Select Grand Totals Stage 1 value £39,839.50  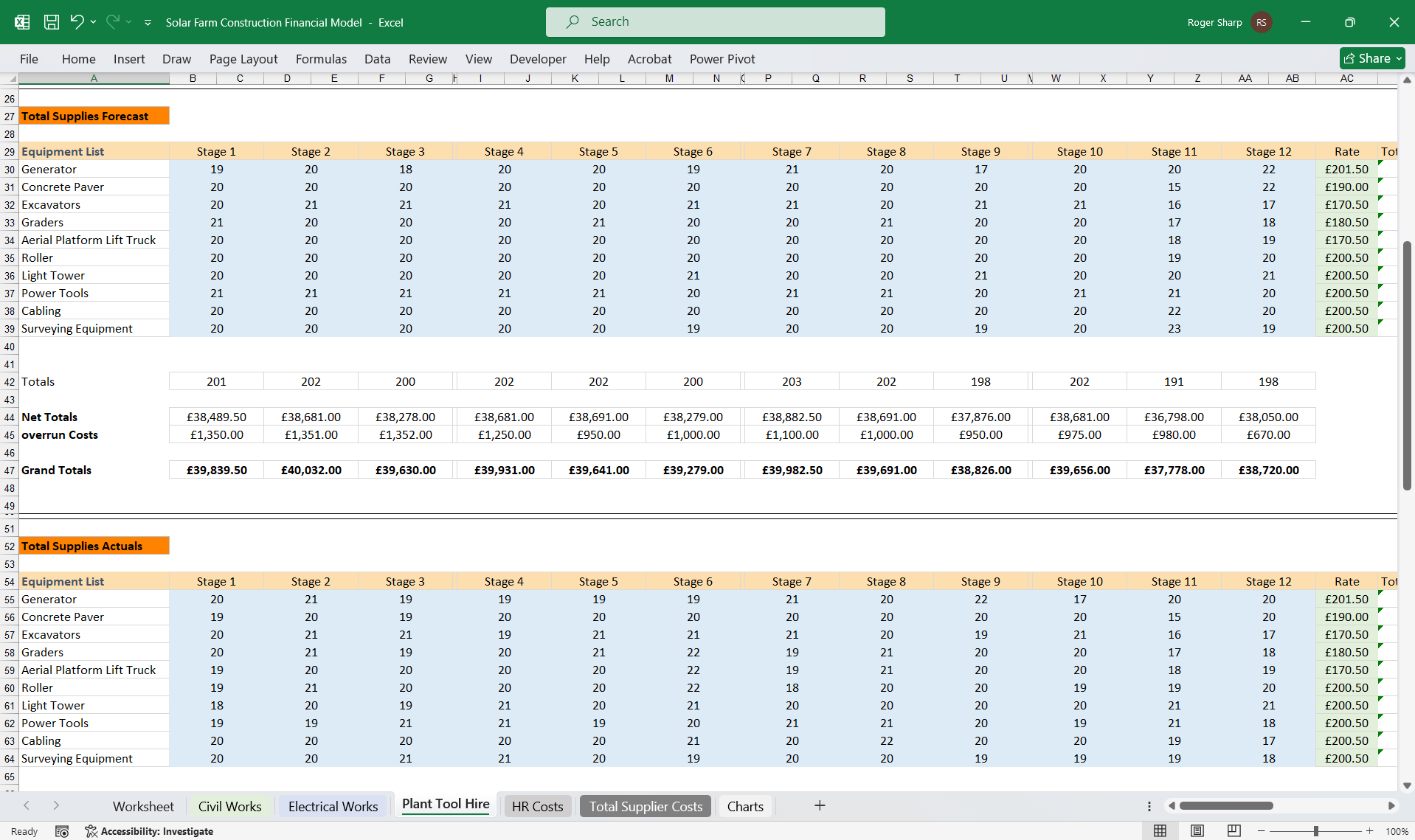point(216,470)
